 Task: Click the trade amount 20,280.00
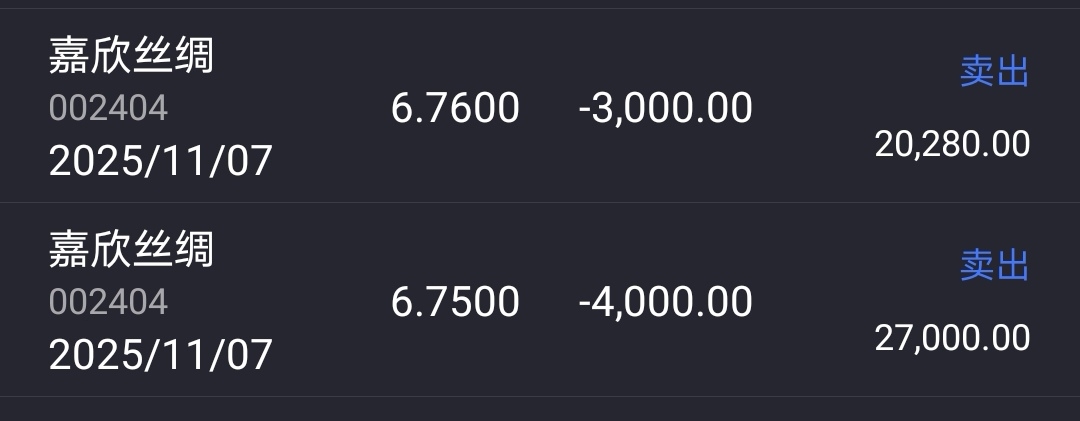(952, 144)
